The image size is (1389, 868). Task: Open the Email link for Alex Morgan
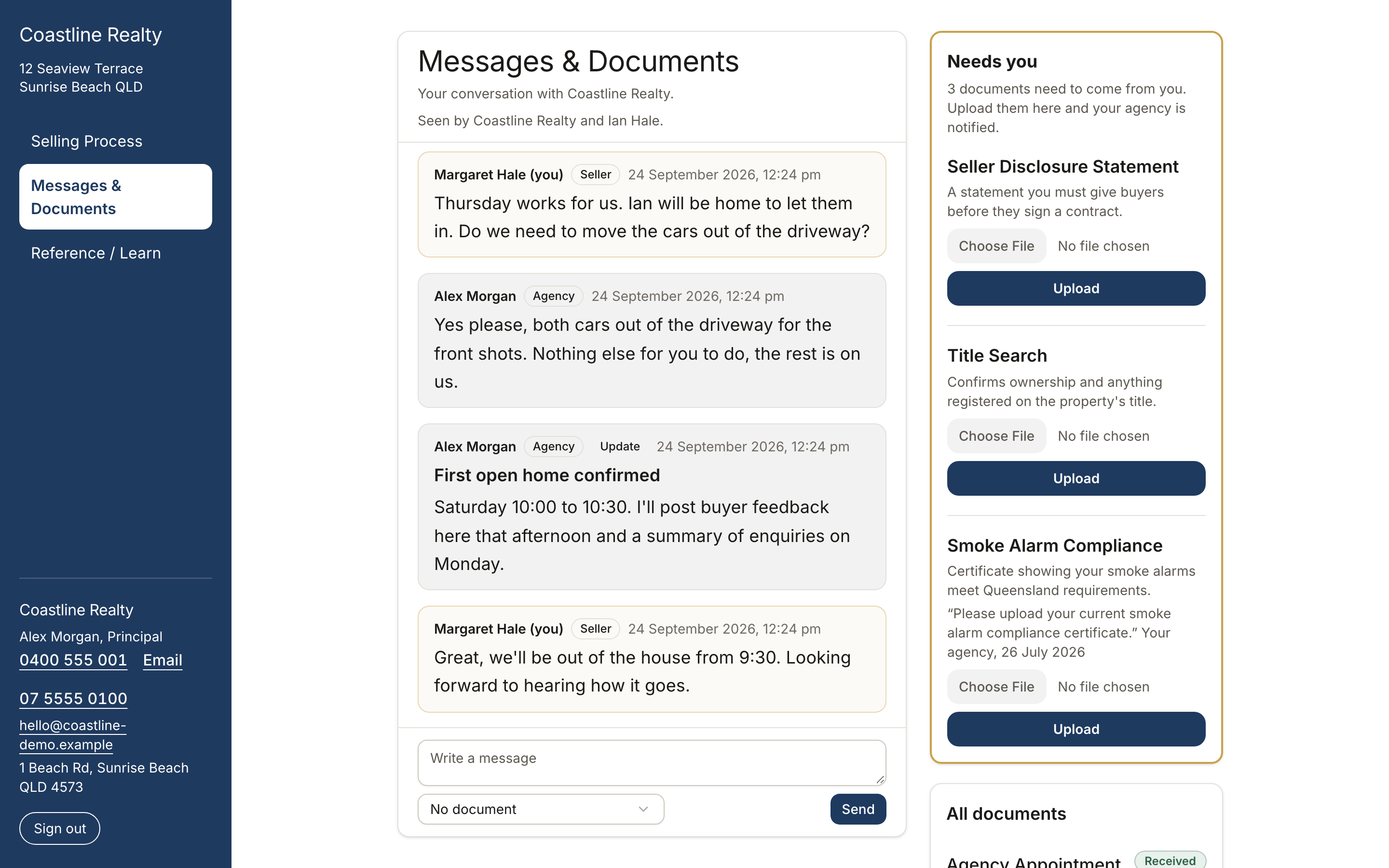[x=163, y=660]
